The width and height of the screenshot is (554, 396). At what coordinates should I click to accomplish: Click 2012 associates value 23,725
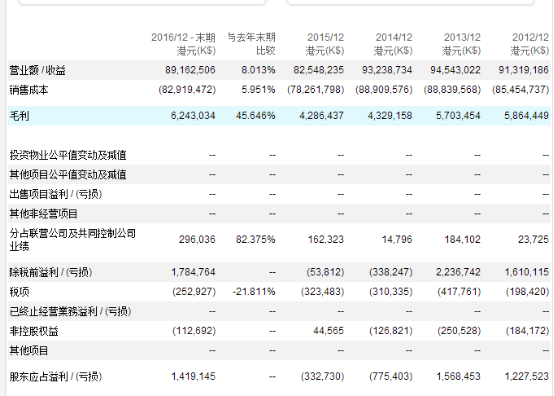point(534,240)
